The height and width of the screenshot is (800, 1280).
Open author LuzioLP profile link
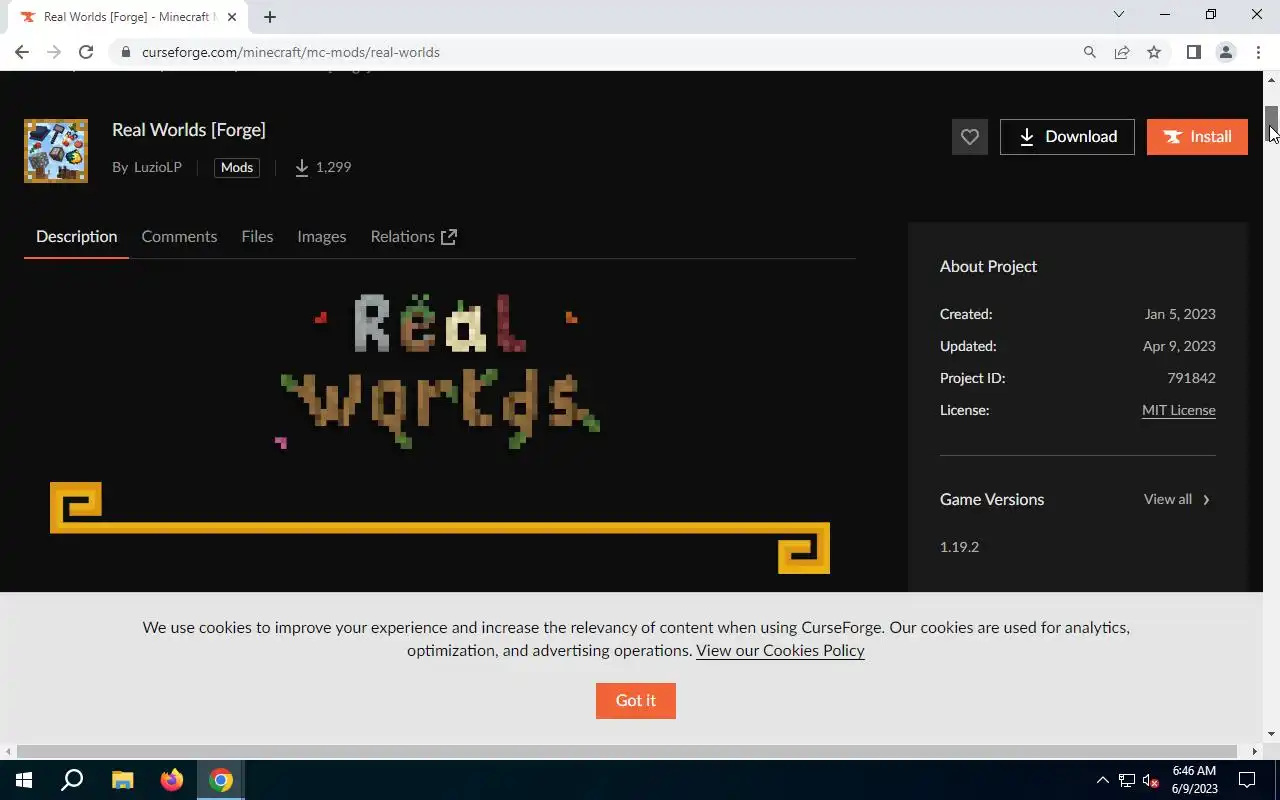pyautogui.click(x=158, y=167)
